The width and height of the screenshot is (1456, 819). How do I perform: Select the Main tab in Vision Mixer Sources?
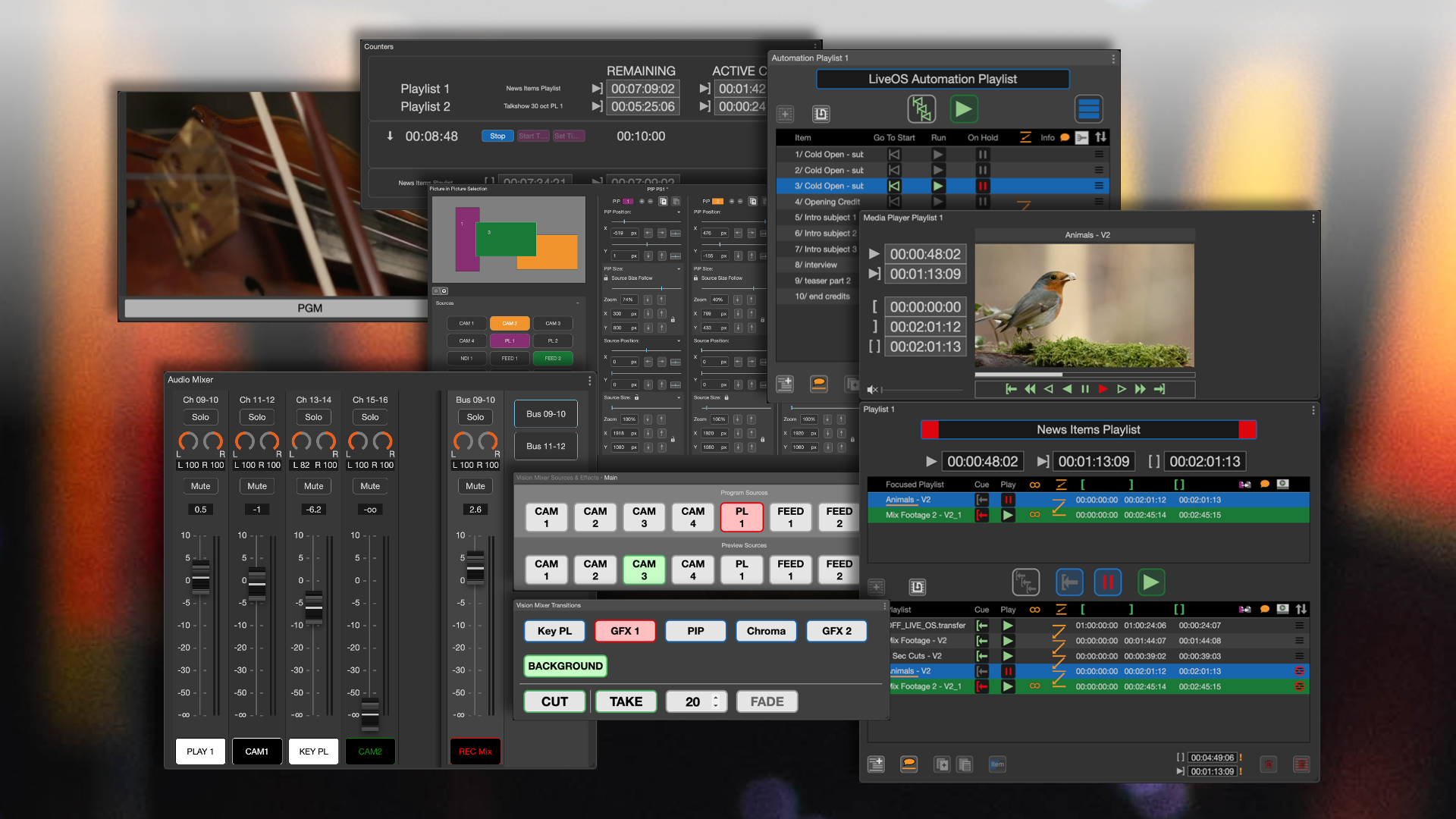coord(610,478)
